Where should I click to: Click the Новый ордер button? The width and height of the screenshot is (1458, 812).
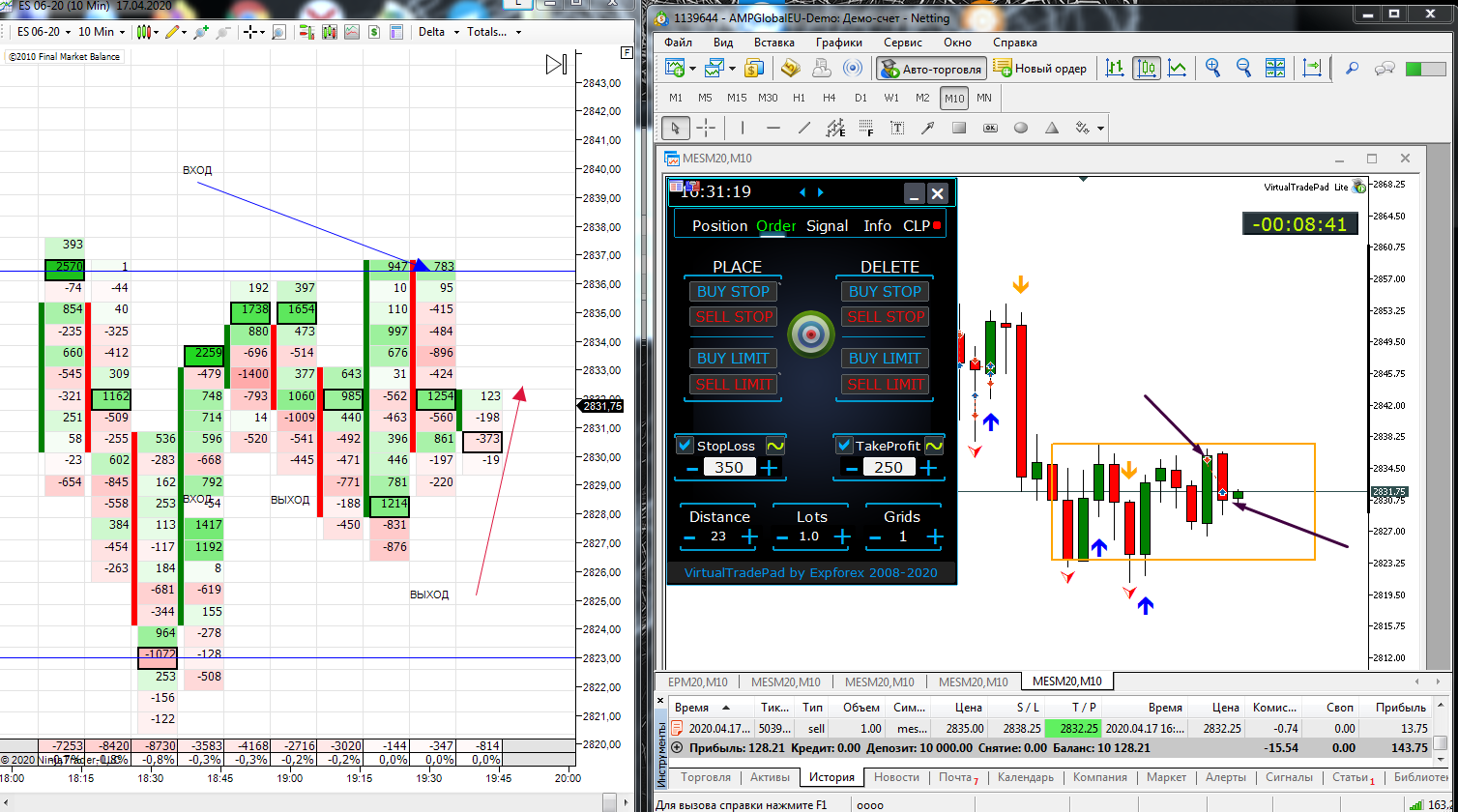[1040, 68]
